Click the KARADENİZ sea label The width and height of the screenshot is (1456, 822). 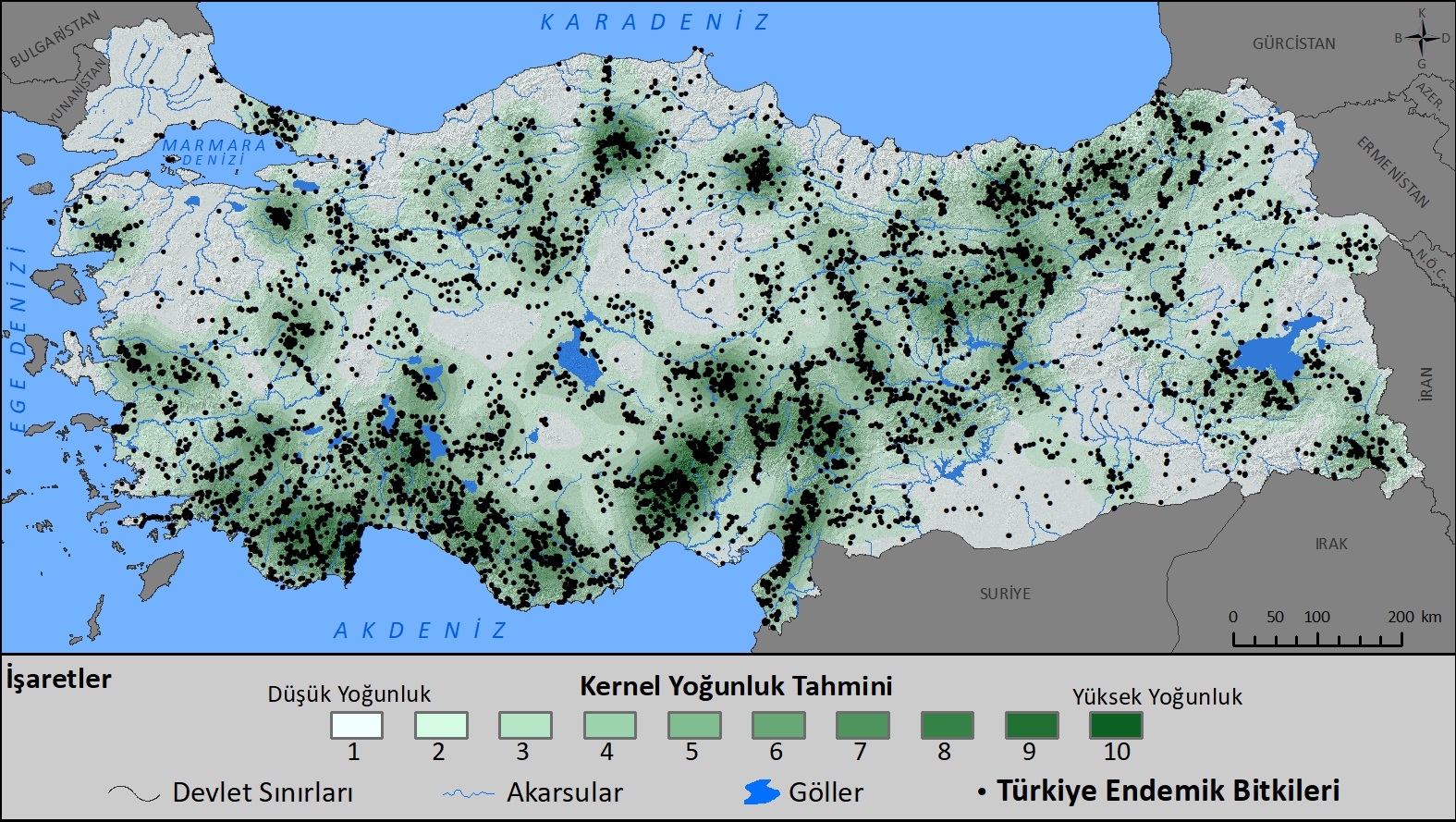coord(655,22)
